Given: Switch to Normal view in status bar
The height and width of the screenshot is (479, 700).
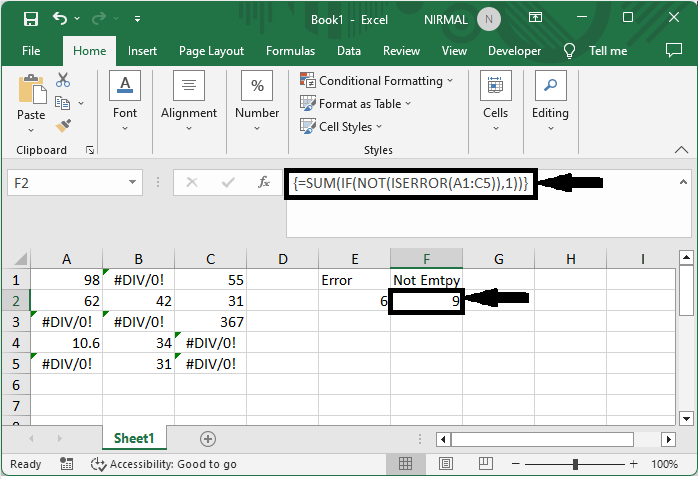Looking at the screenshot, I should (x=407, y=464).
